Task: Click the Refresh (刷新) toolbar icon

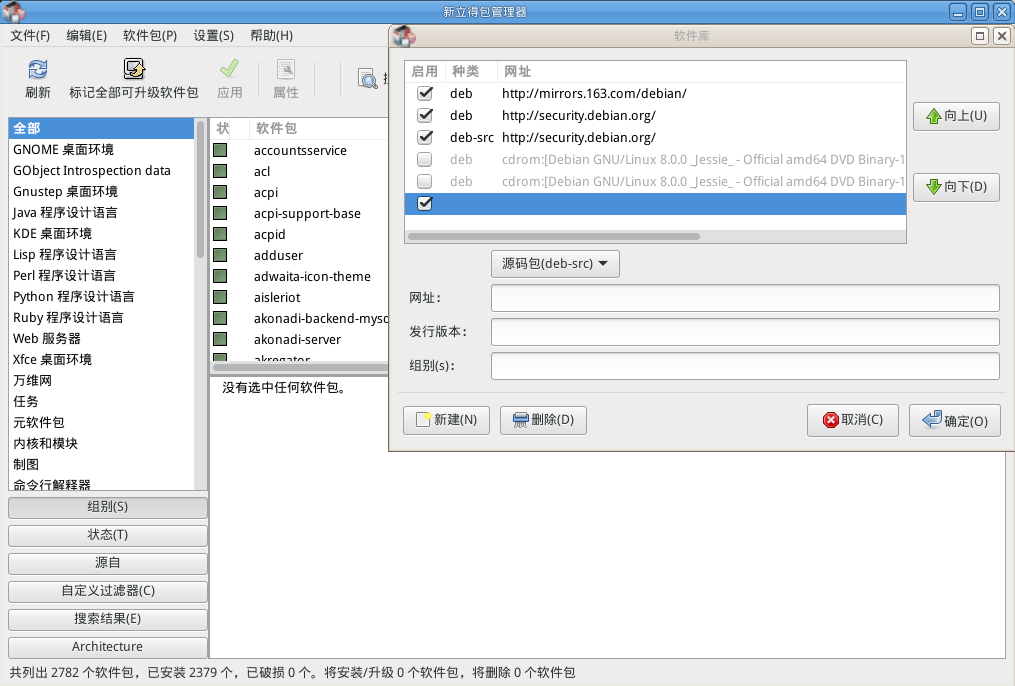Action: pyautogui.click(x=38, y=69)
